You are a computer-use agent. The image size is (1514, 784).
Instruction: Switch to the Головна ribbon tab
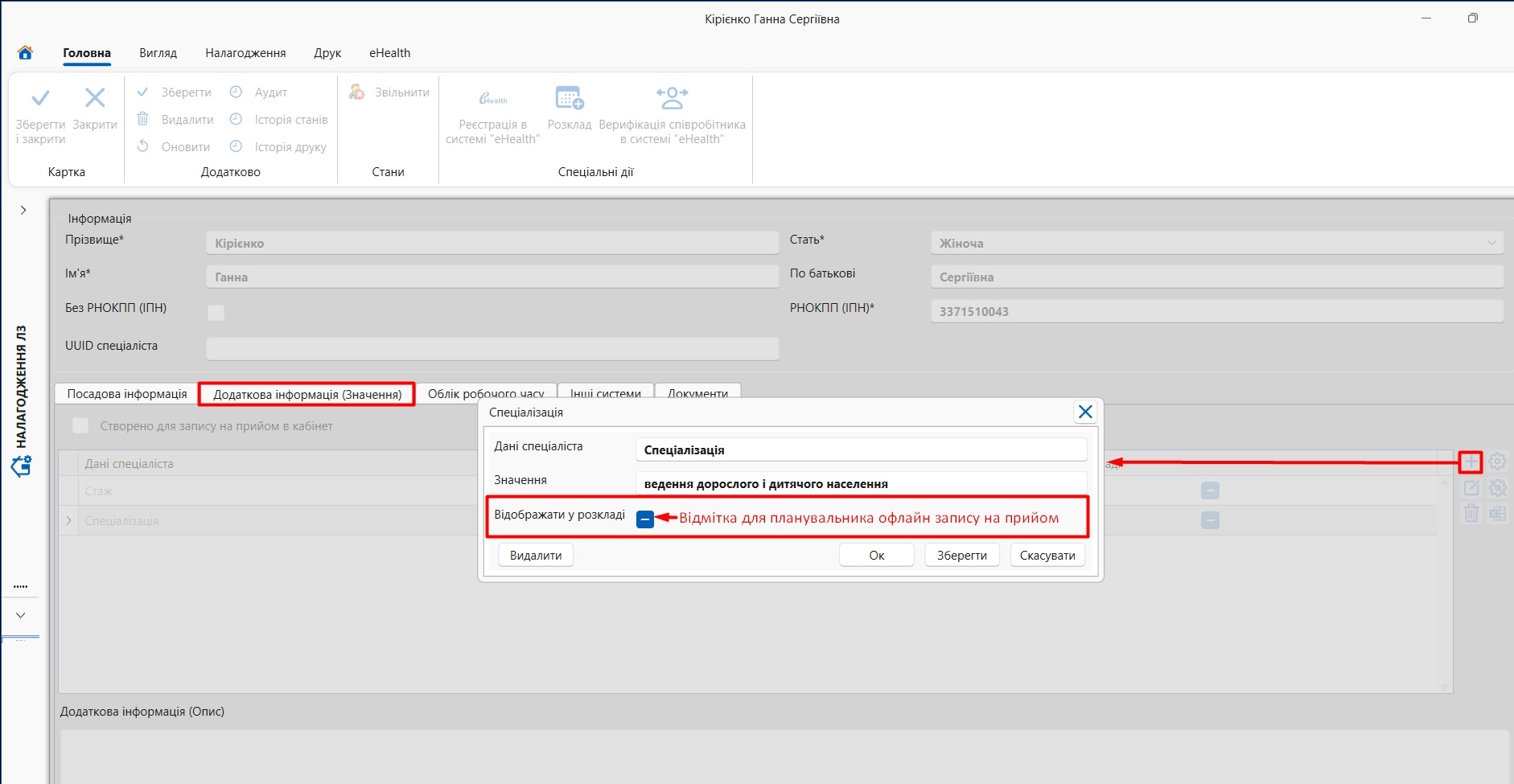[87, 53]
